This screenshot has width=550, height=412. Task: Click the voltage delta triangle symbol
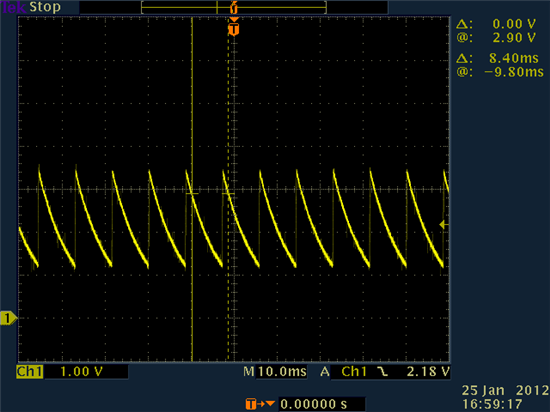pyautogui.click(x=464, y=24)
